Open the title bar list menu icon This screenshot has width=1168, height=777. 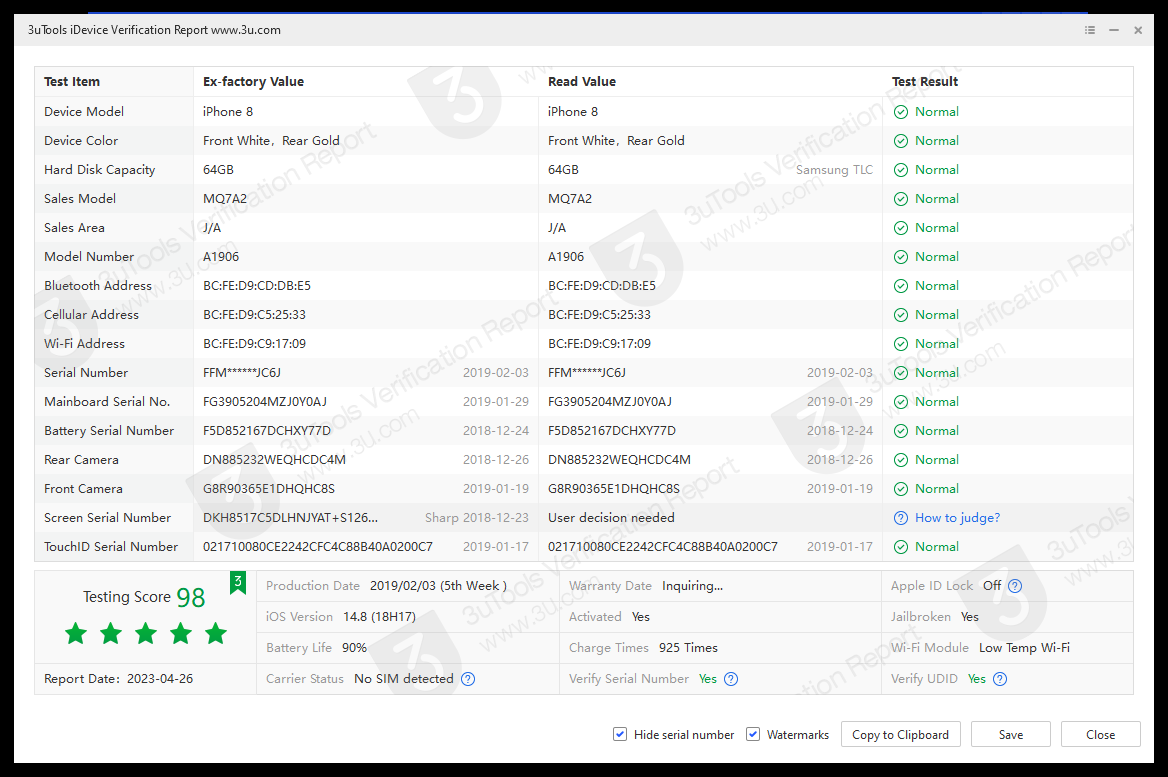1090,30
